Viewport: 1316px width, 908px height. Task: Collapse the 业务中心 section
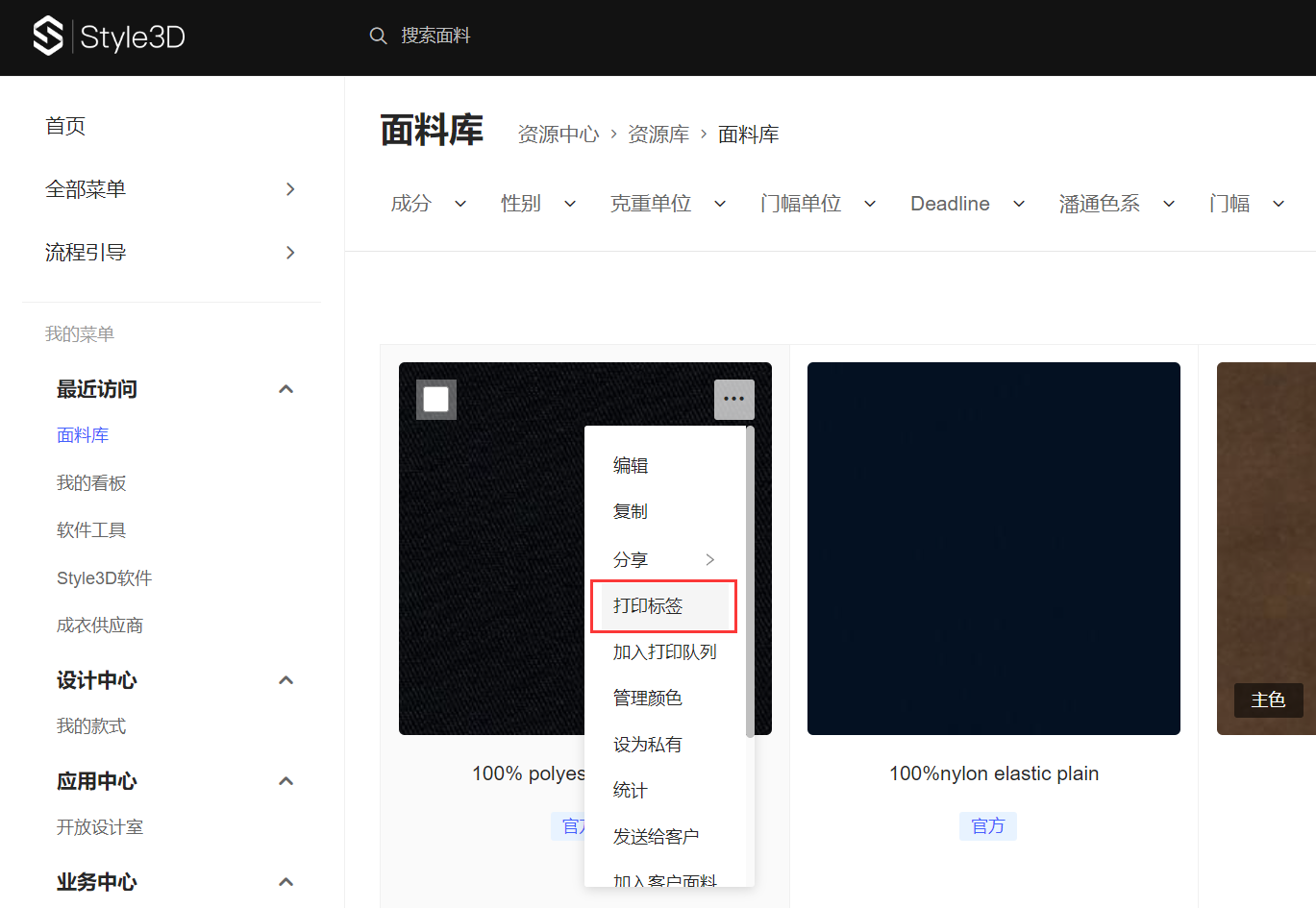point(286,882)
